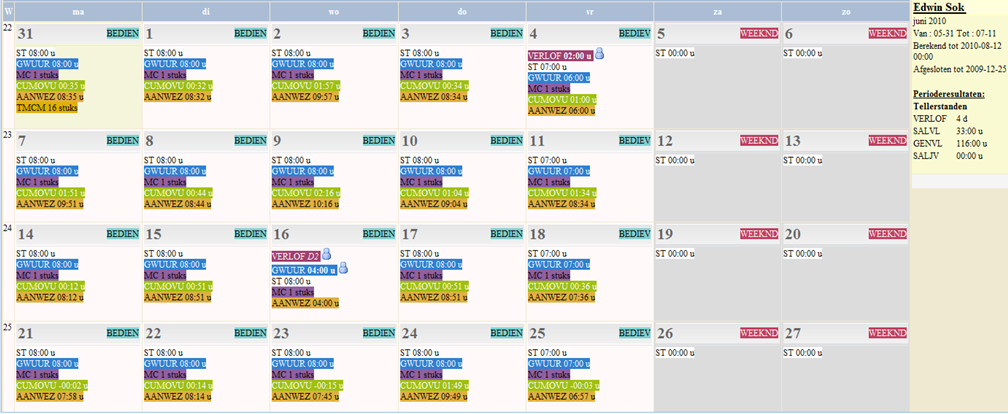
Task: Click the 'juni 2010' period text
Action: coord(929,21)
